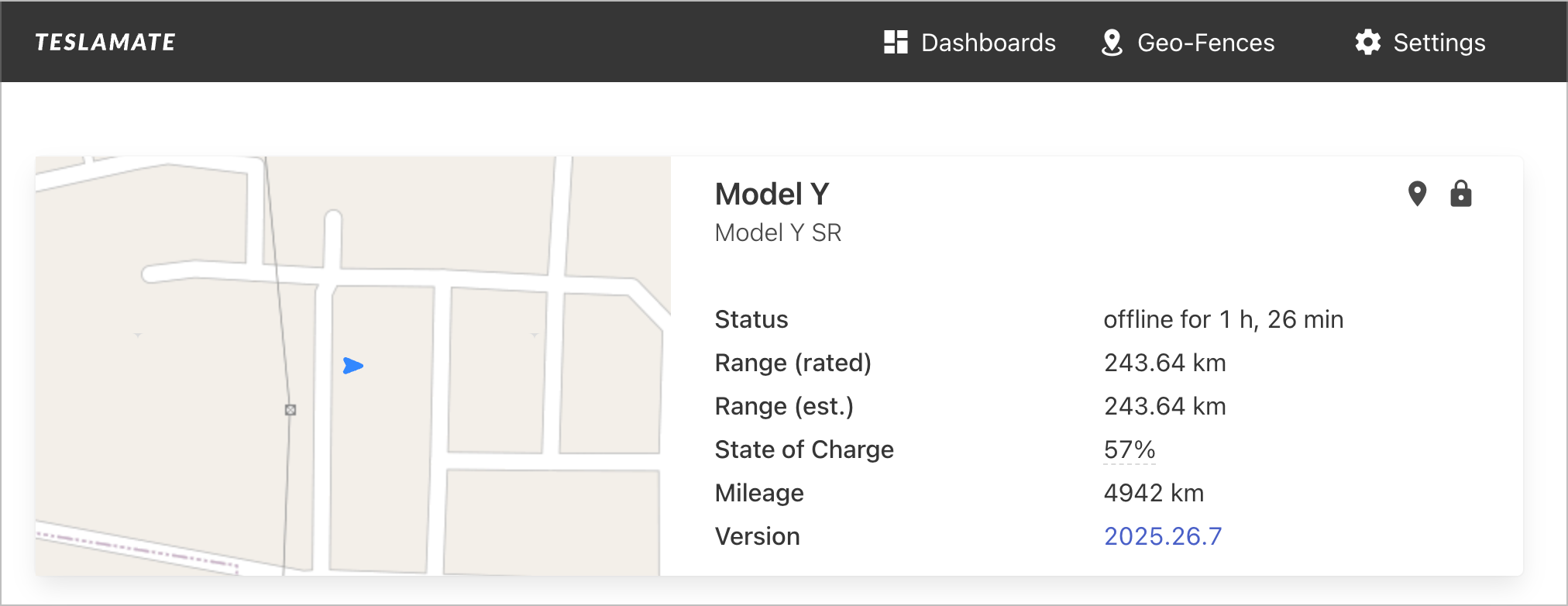Click the Settings gear icon

pos(1368,42)
